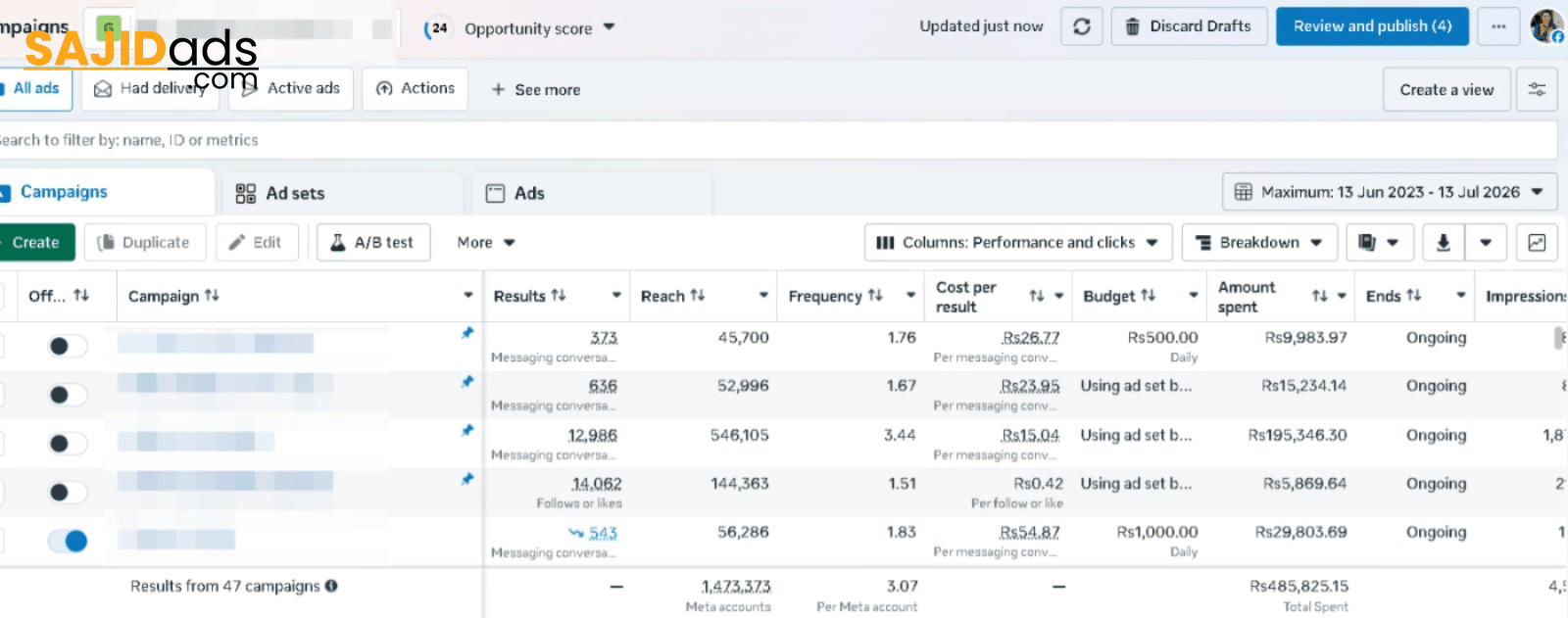Open Columns: Performance and clicks dropdown

tap(1018, 243)
